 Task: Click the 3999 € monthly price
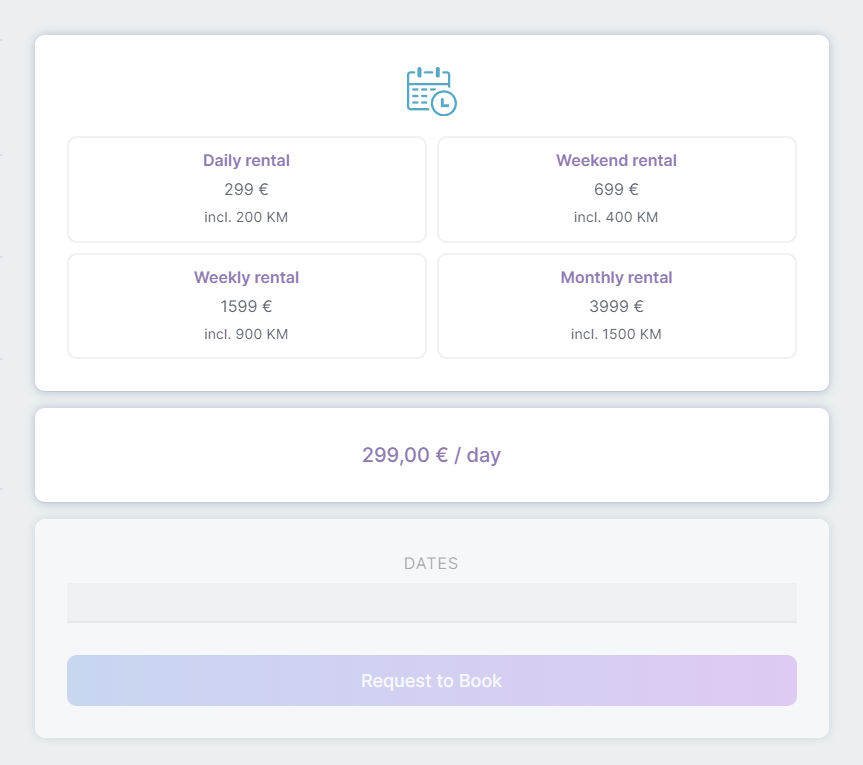[616, 306]
